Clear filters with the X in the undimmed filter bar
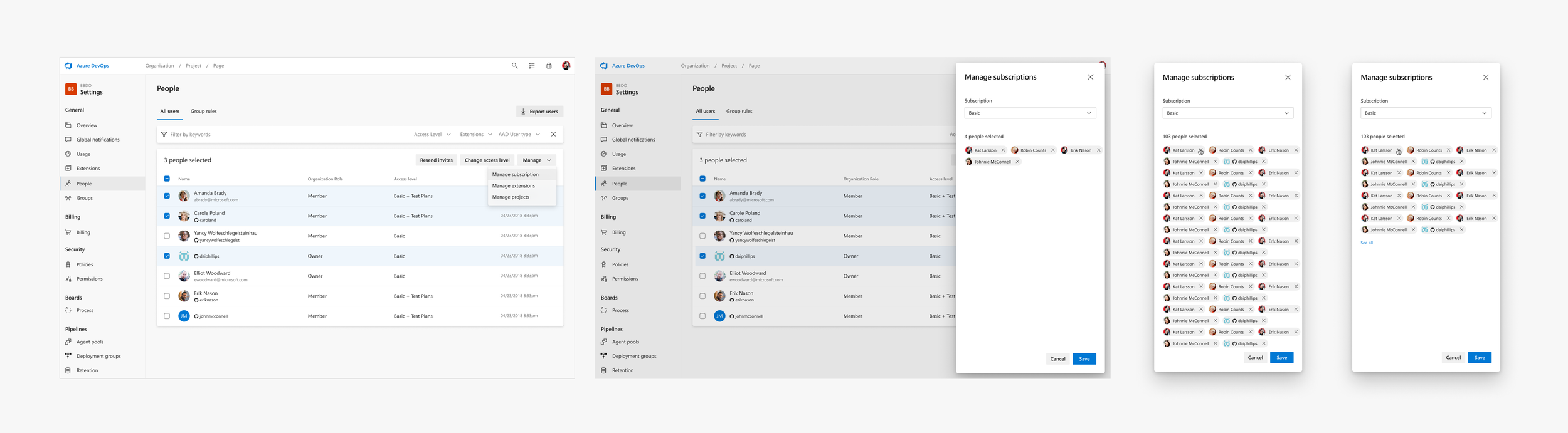The height and width of the screenshot is (433, 1568). [x=553, y=135]
